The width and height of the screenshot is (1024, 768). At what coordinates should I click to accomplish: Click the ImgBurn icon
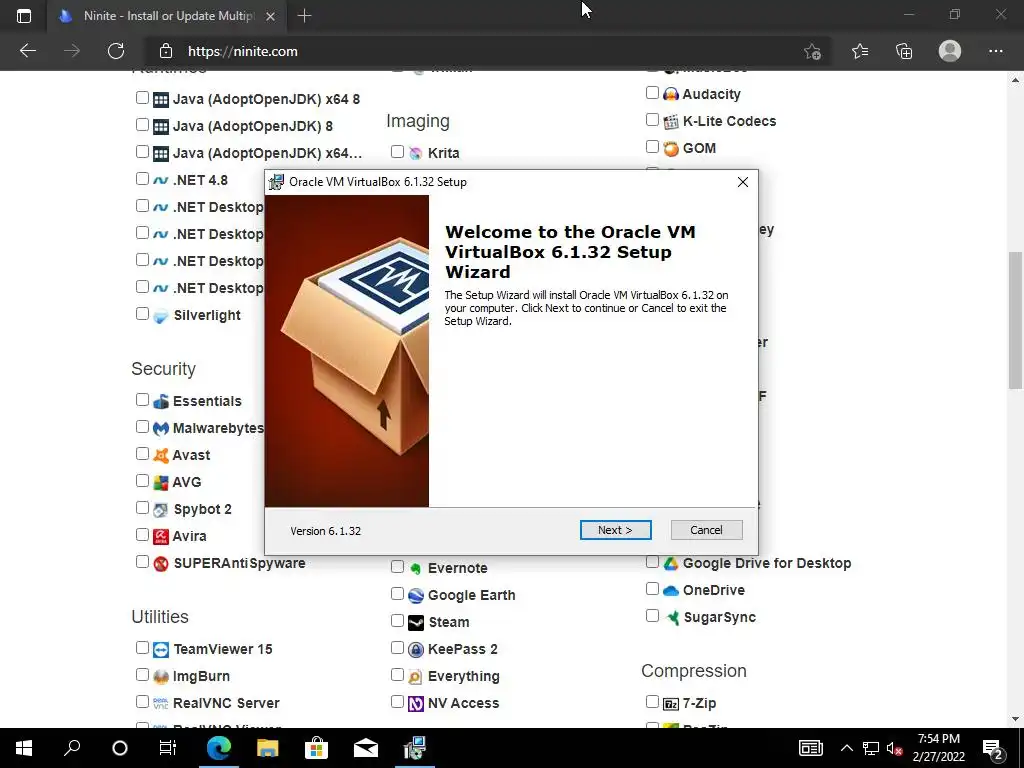(161, 677)
